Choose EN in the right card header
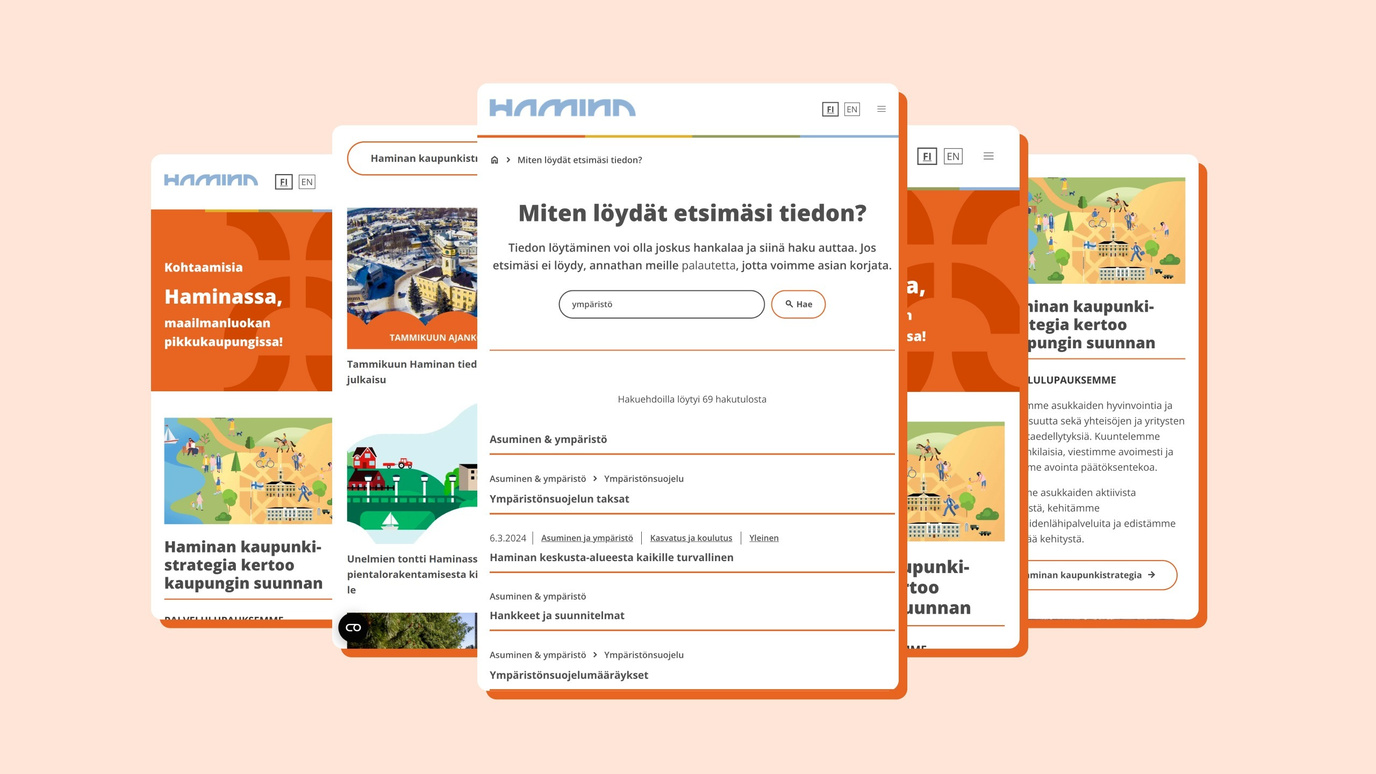 coord(953,156)
